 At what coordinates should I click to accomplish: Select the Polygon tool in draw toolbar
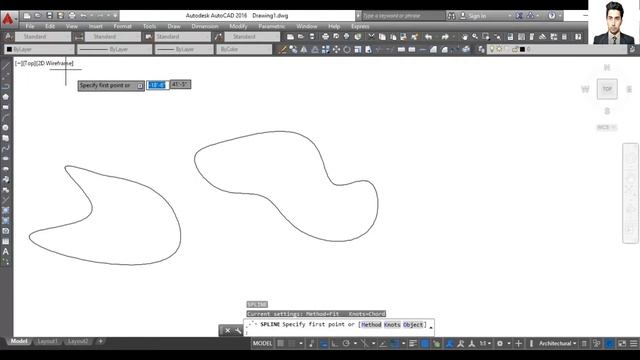tap(6, 97)
